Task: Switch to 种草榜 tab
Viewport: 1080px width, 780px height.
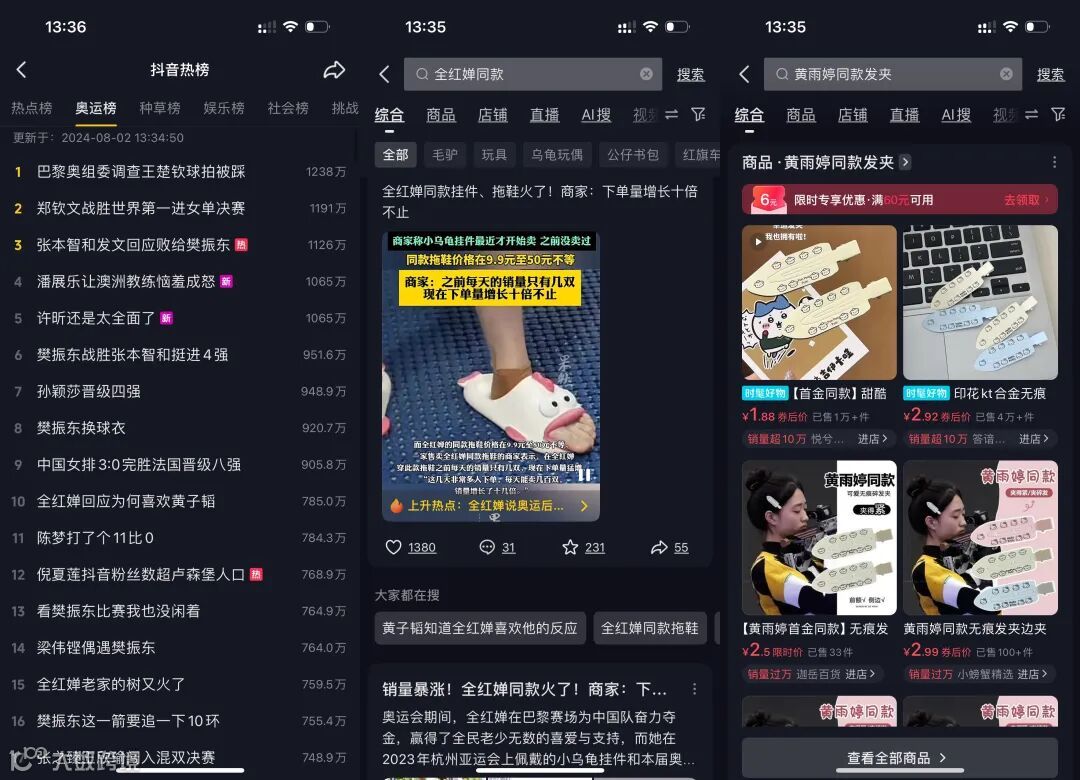Action: coord(160,108)
